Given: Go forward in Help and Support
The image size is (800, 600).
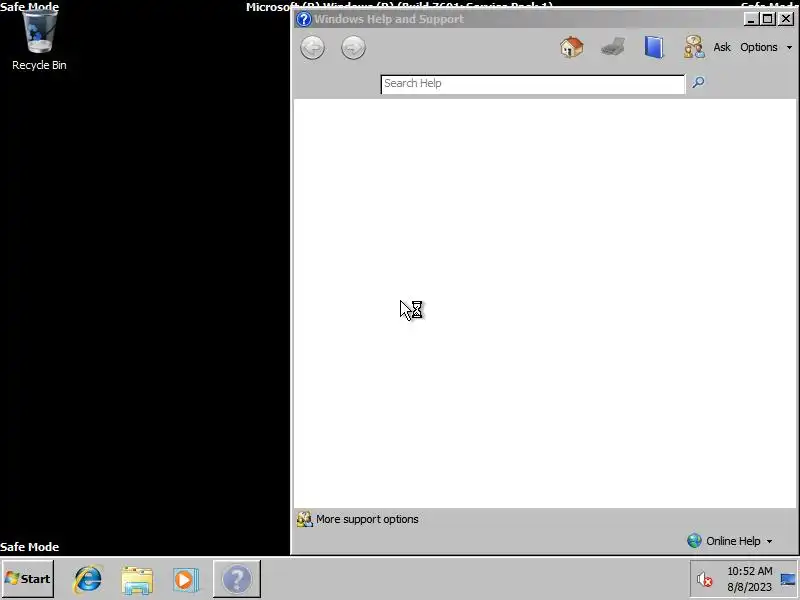Looking at the screenshot, I should click(353, 48).
